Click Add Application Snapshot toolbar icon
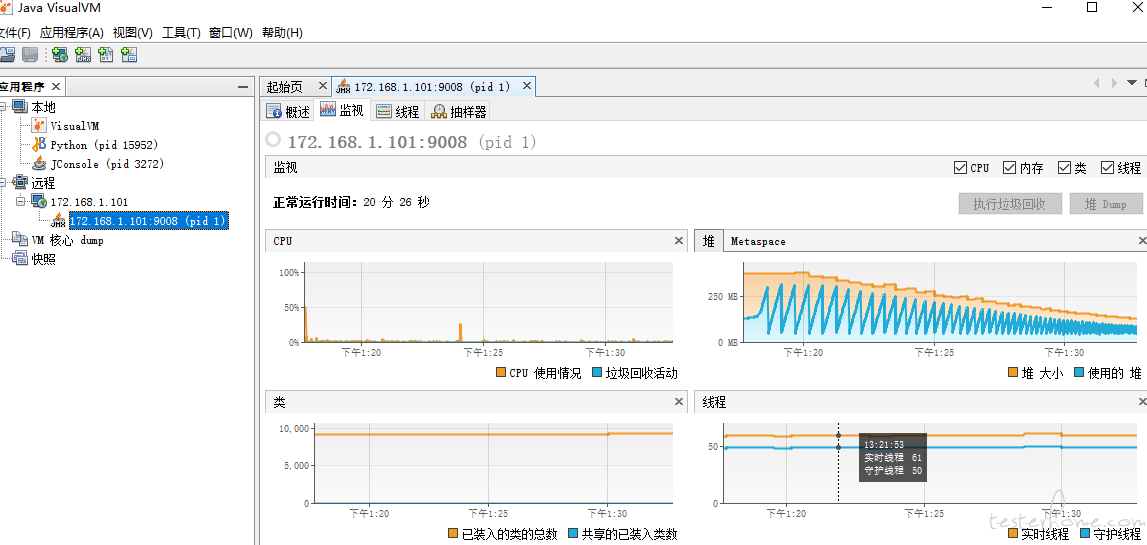Viewport: 1147px width, 545px height. coord(129,54)
